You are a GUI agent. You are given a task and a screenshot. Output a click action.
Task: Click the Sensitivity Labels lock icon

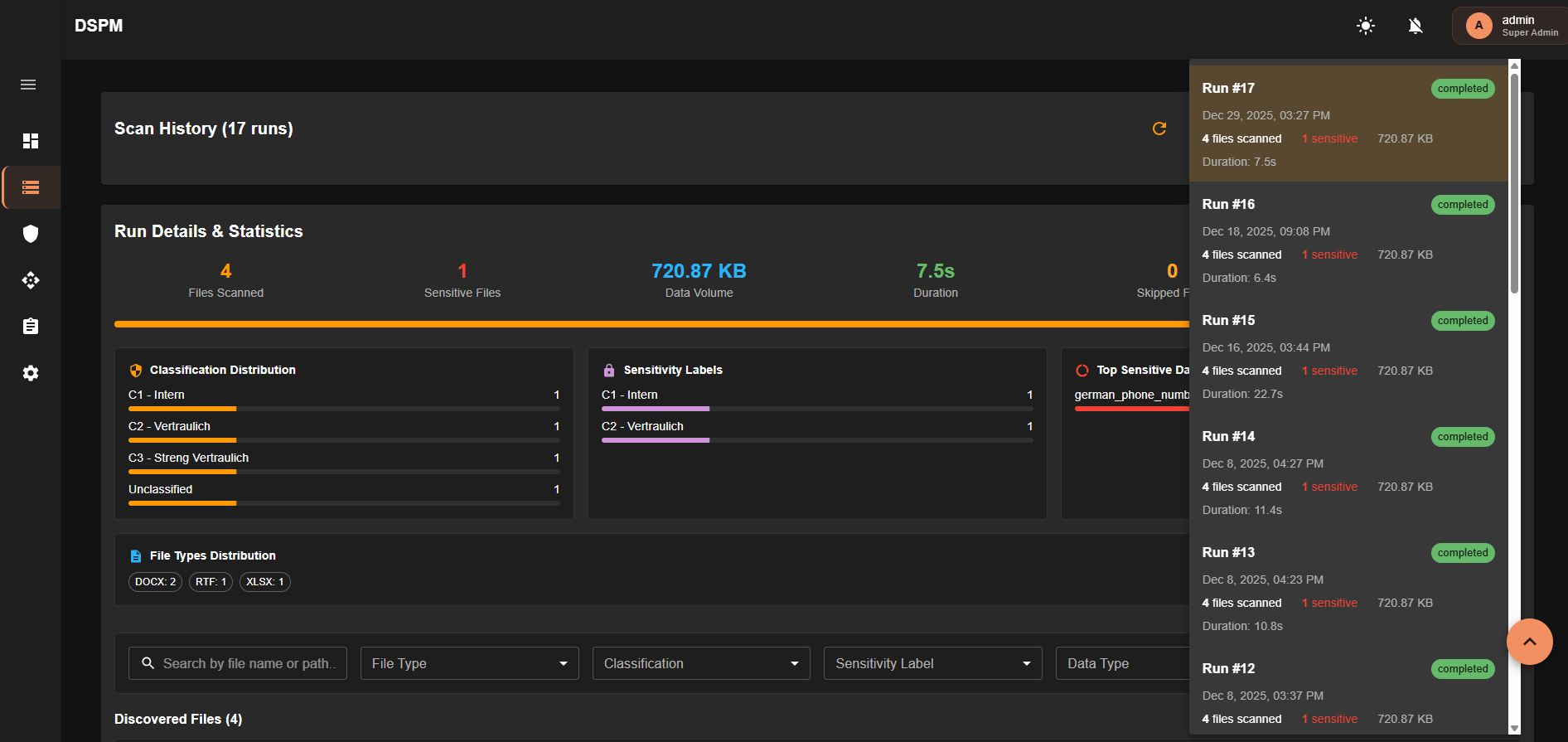pos(609,371)
